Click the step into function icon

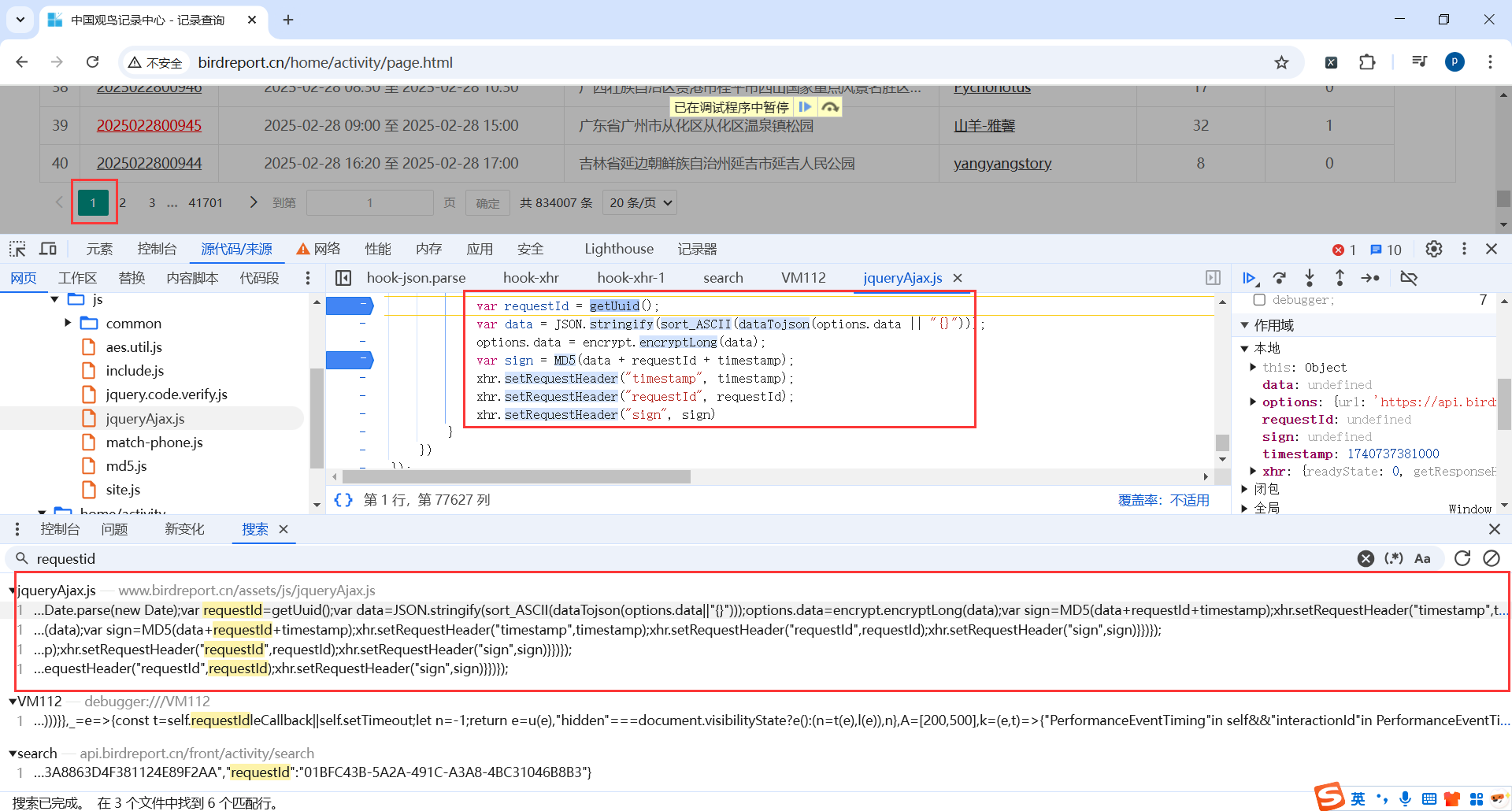pyautogui.click(x=1310, y=278)
